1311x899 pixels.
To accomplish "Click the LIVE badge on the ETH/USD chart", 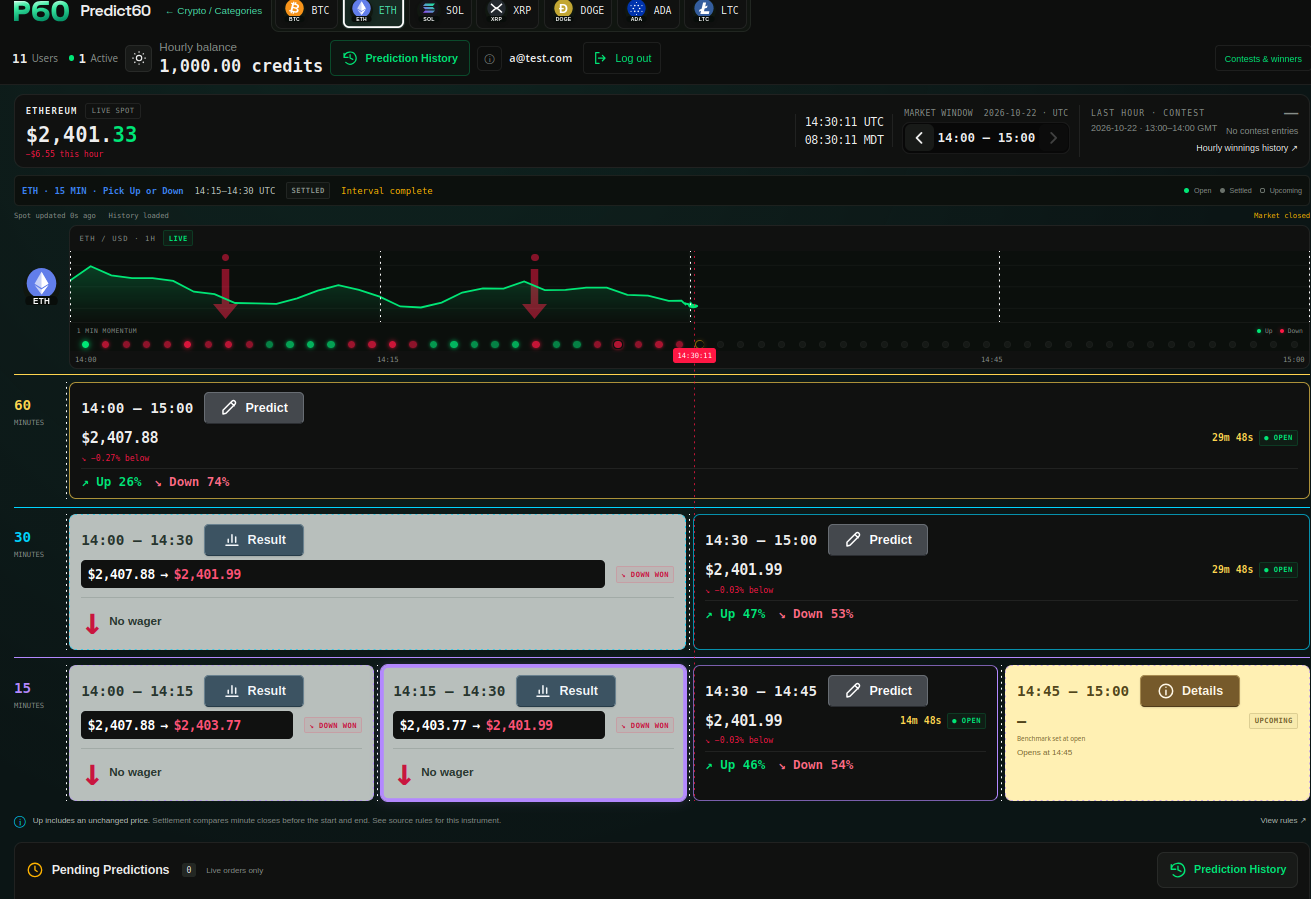I will 178,238.
